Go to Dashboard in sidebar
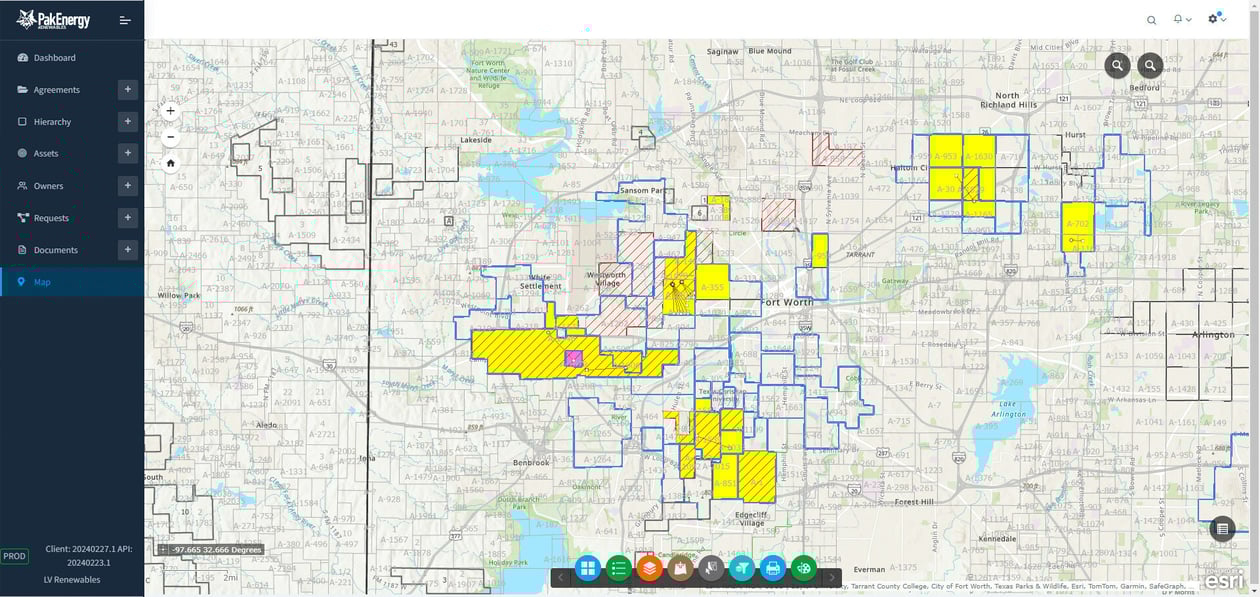This screenshot has width=1260, height=597. [54, 58]
